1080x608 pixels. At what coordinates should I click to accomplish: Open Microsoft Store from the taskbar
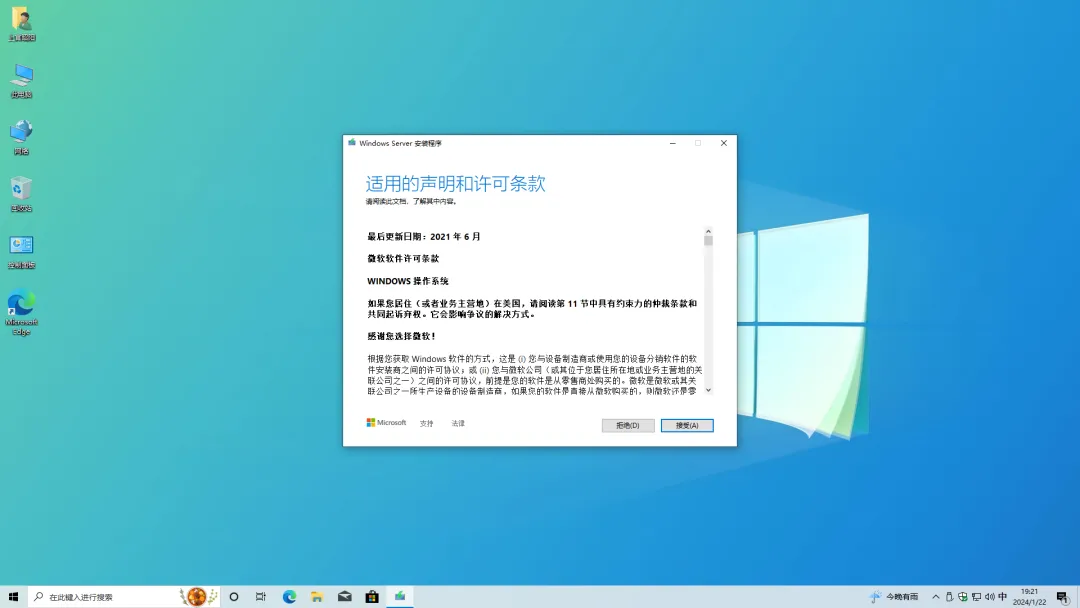[371, 596]
